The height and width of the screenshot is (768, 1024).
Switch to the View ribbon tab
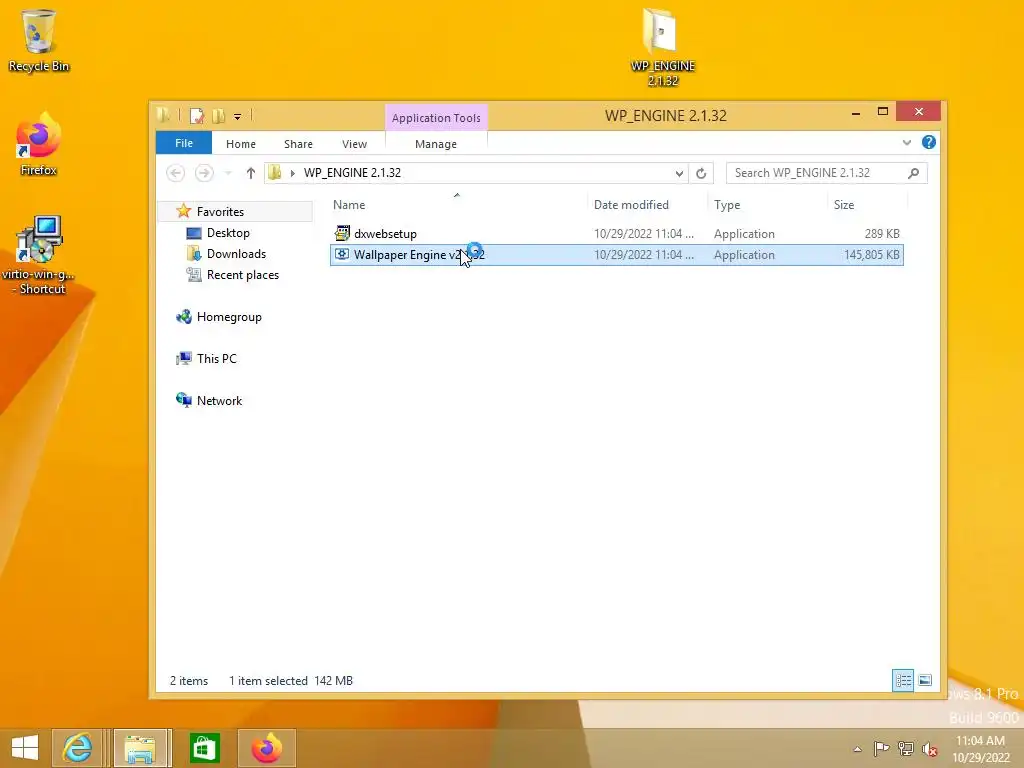click(x=354, y=144)
